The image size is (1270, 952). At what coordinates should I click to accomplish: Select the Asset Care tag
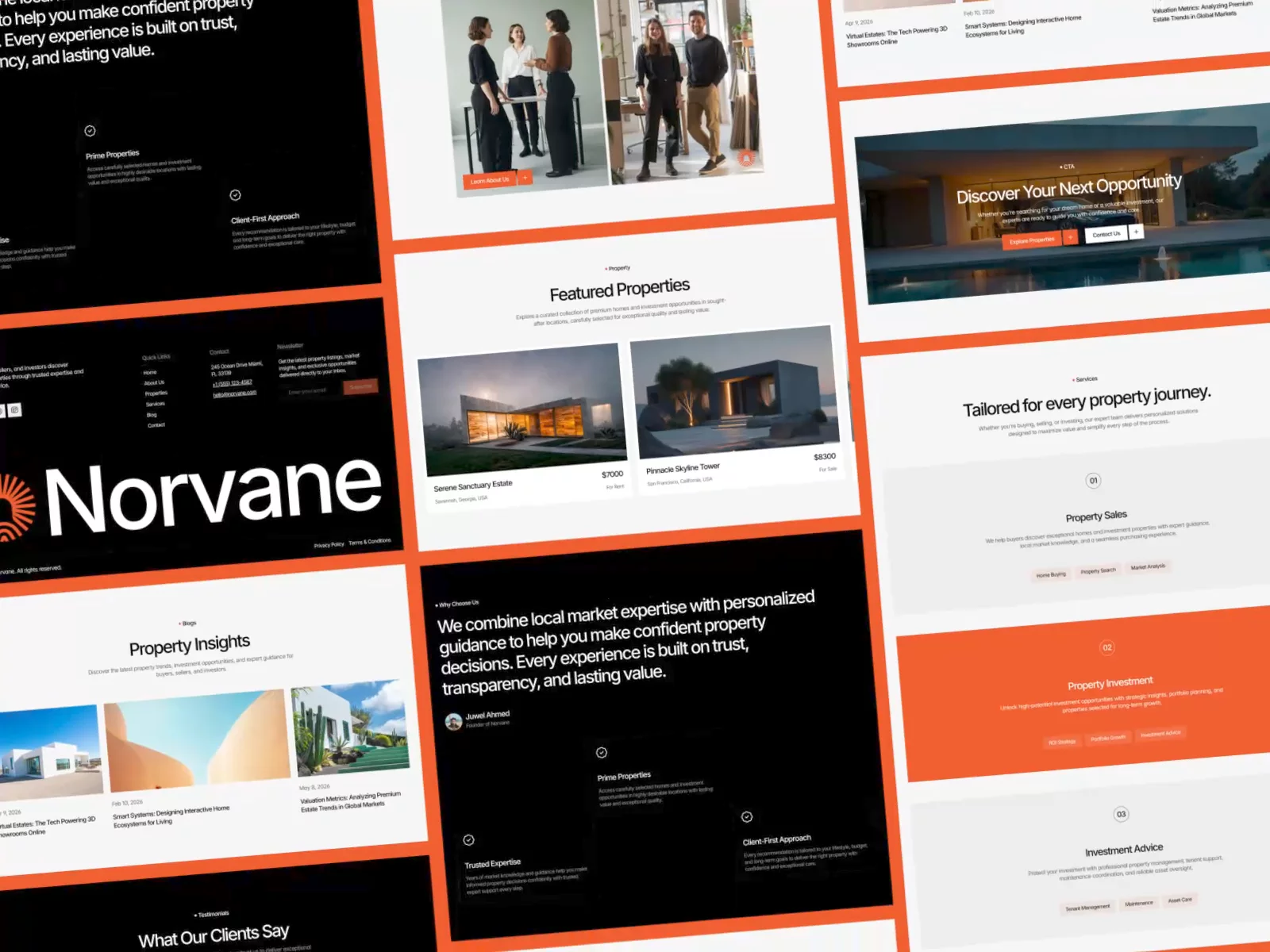click(1180, 900)
